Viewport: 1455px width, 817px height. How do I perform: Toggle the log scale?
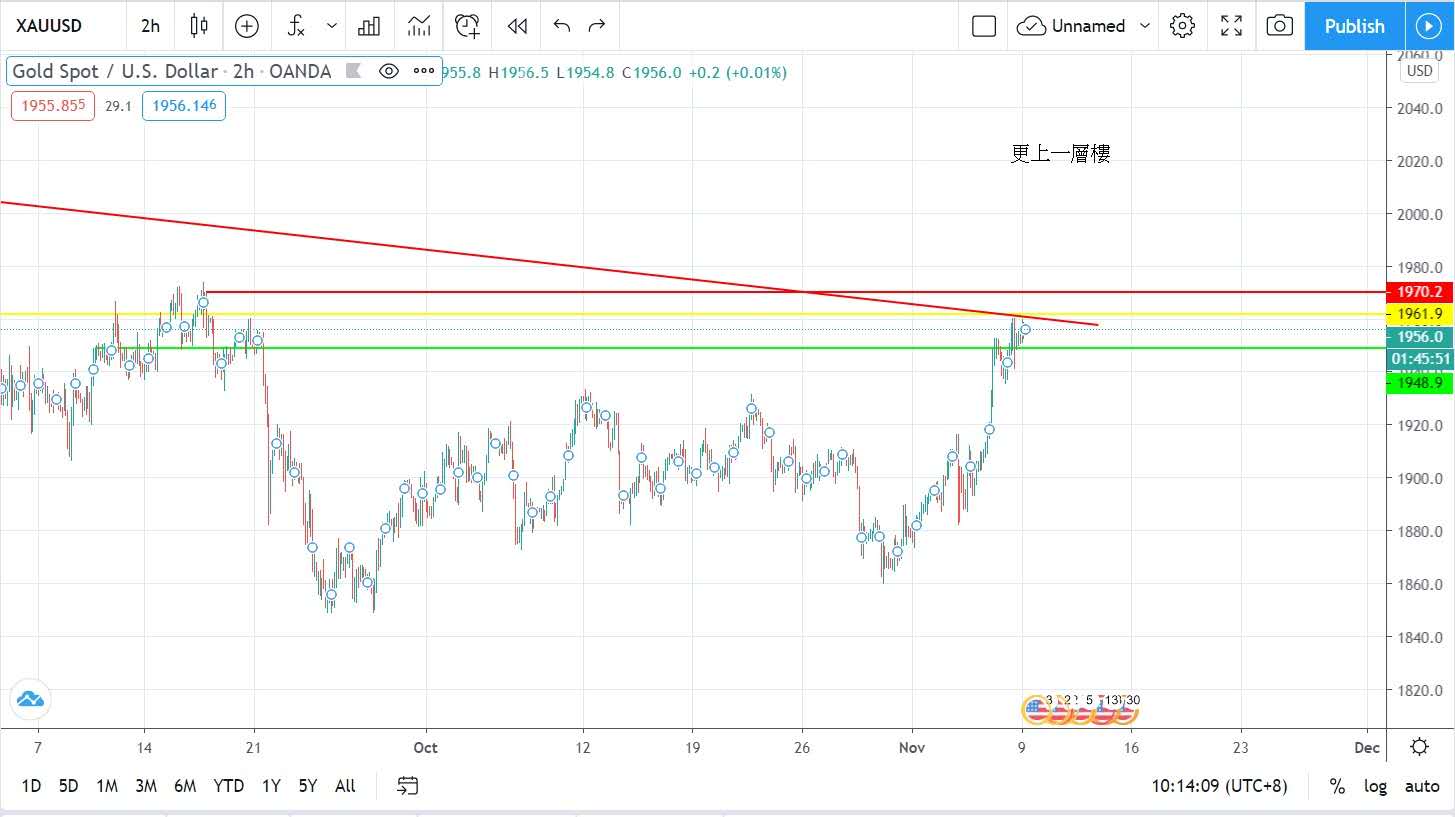[x=1376, y=786]
